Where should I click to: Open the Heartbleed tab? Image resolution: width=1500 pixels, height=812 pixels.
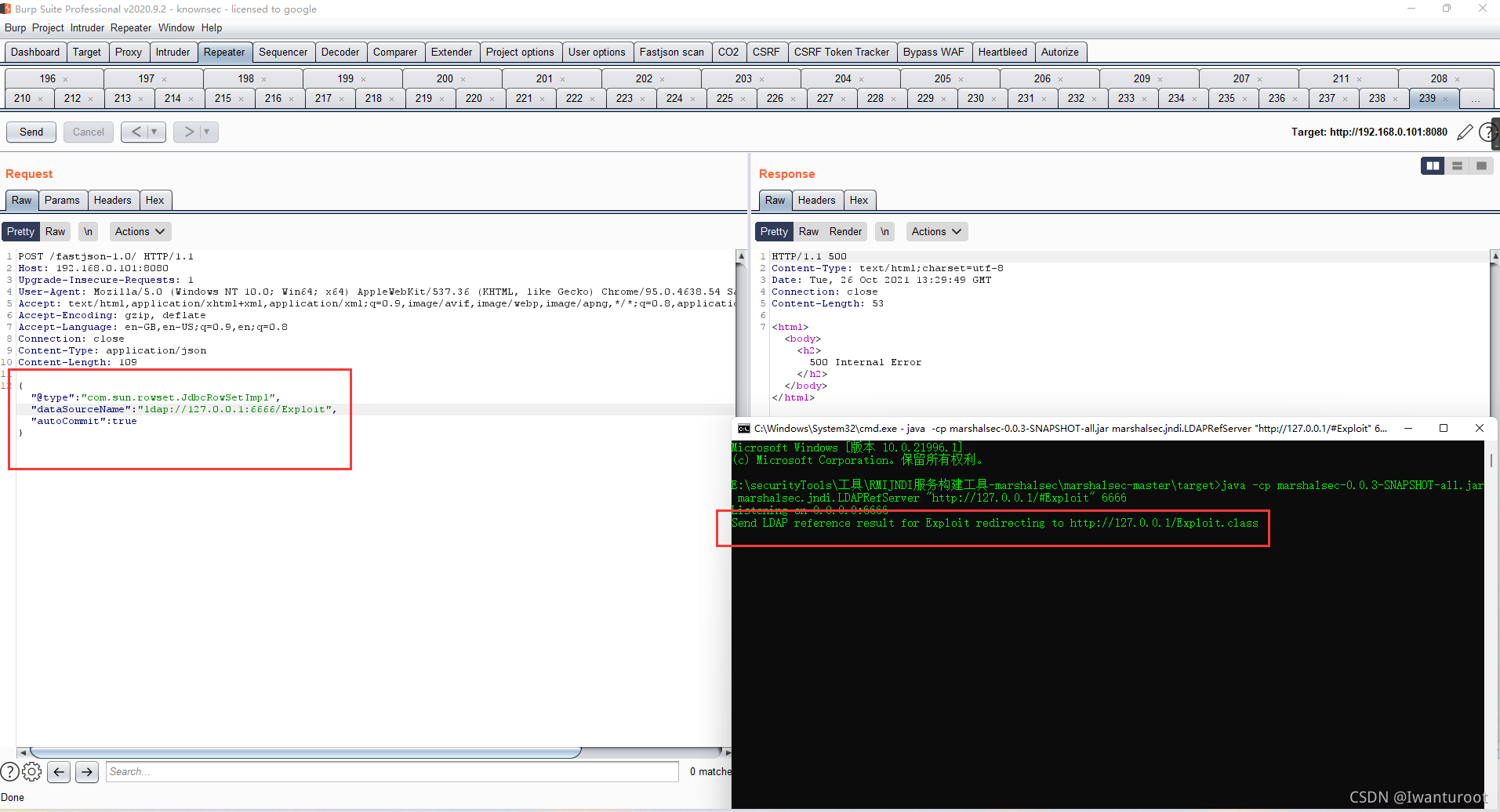click(x=1003, y=53)
